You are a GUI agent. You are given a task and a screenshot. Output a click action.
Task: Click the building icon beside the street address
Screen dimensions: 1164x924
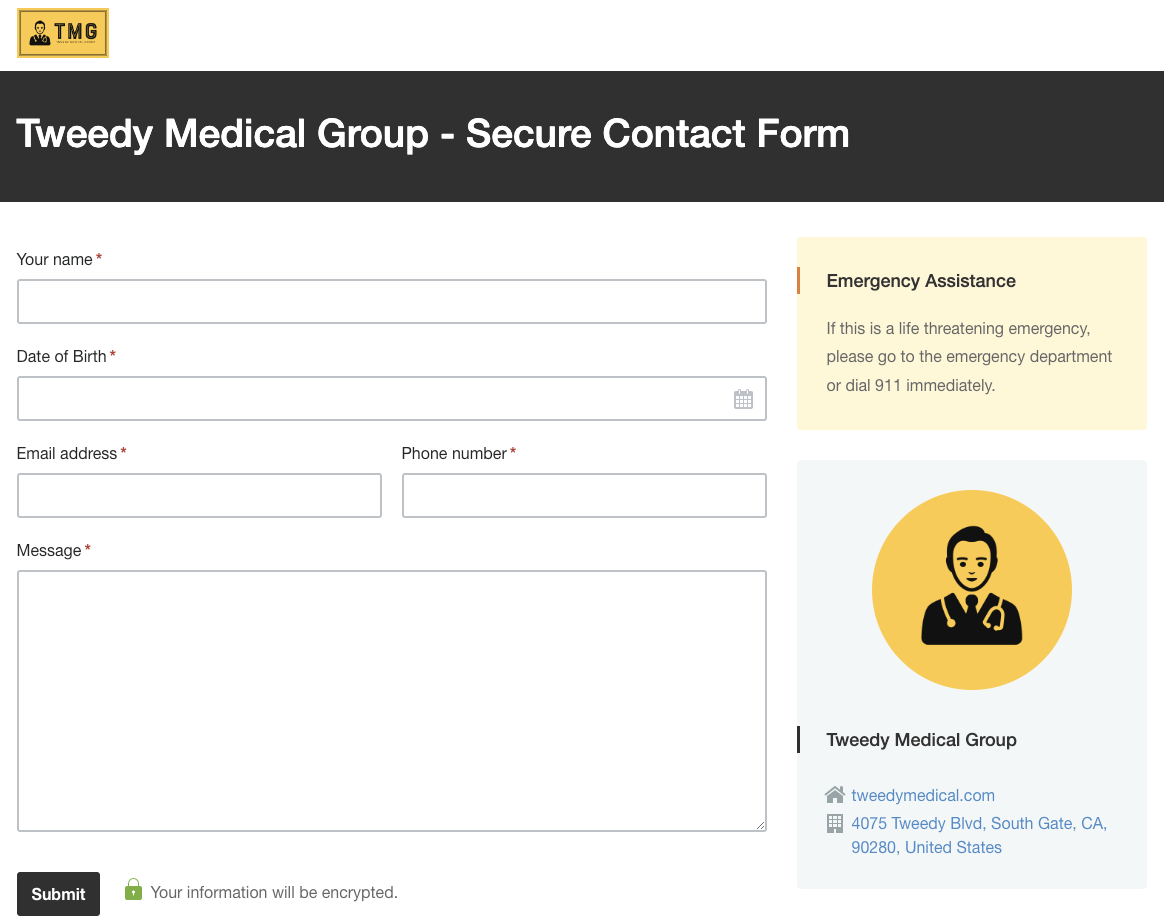coord(834,823)
